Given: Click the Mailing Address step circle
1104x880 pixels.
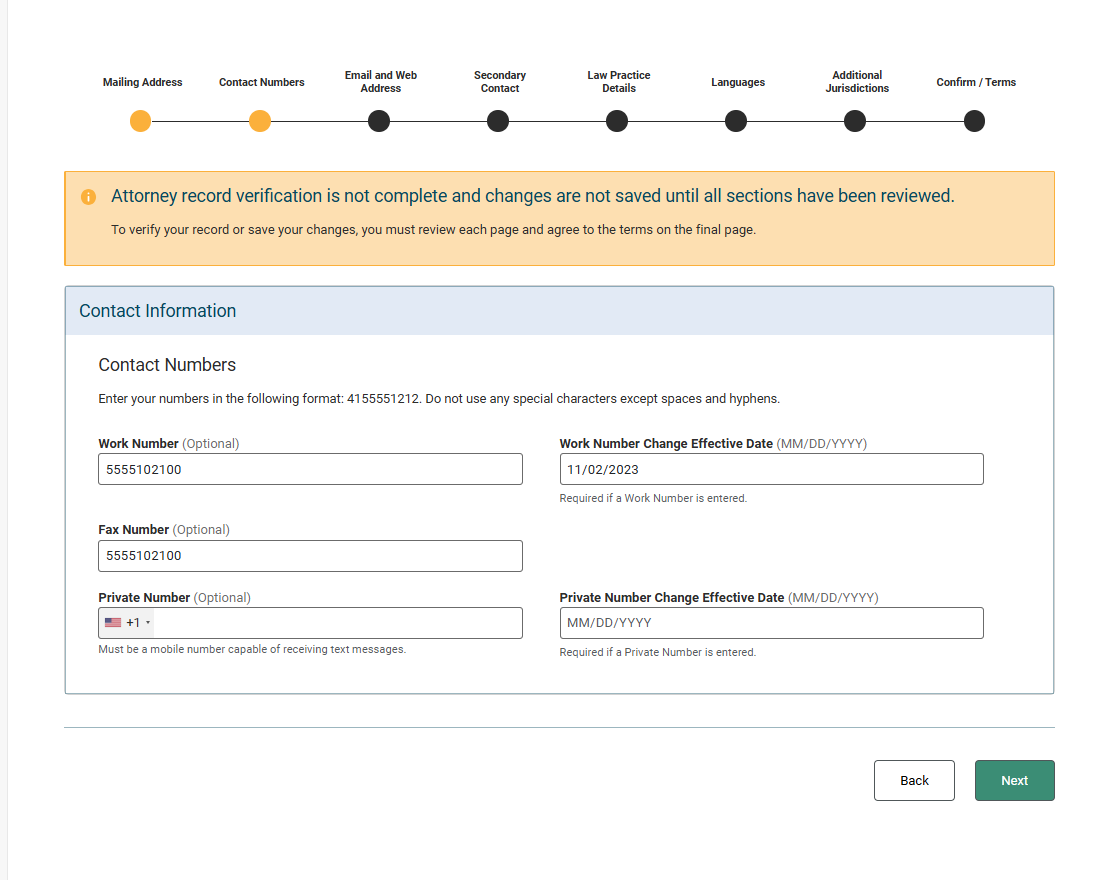Looking at the screenshot, I should 141,121.
